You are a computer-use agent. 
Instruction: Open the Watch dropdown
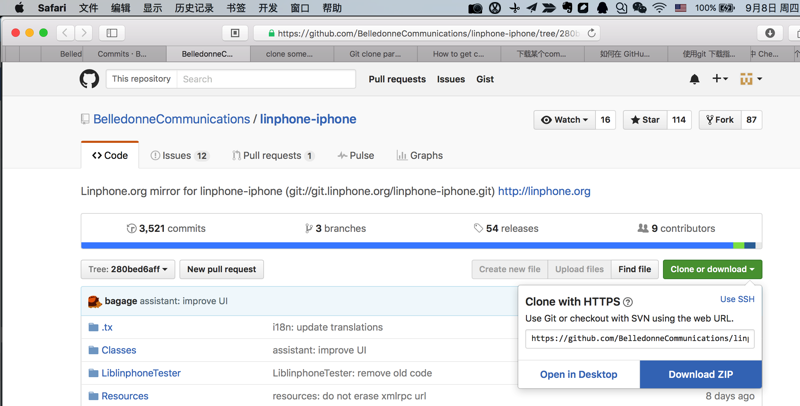tap(565, 120)
